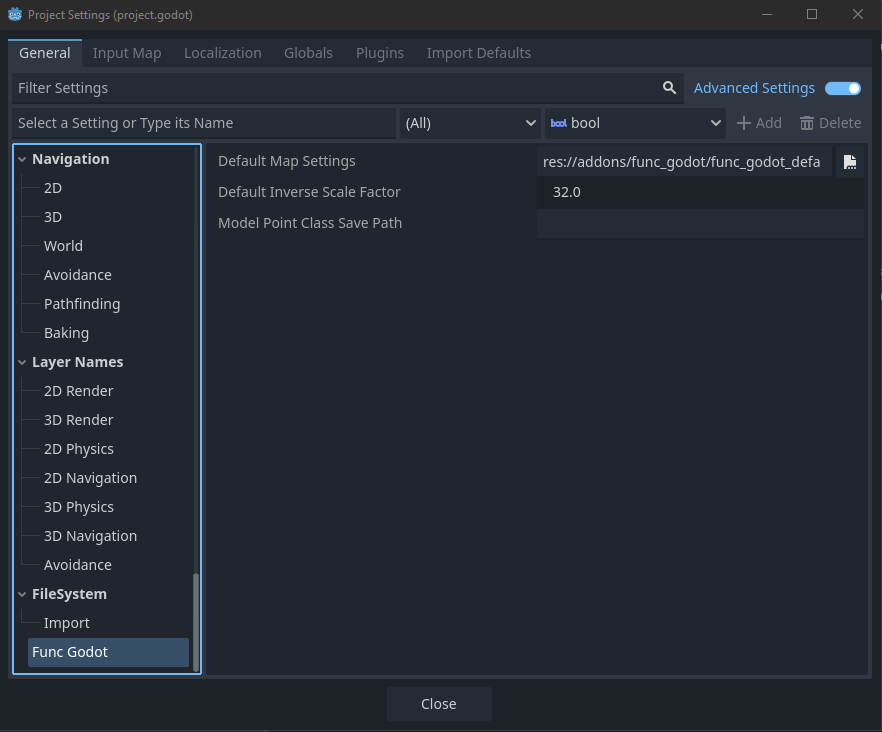Click the setting name input field

point(204,123)
